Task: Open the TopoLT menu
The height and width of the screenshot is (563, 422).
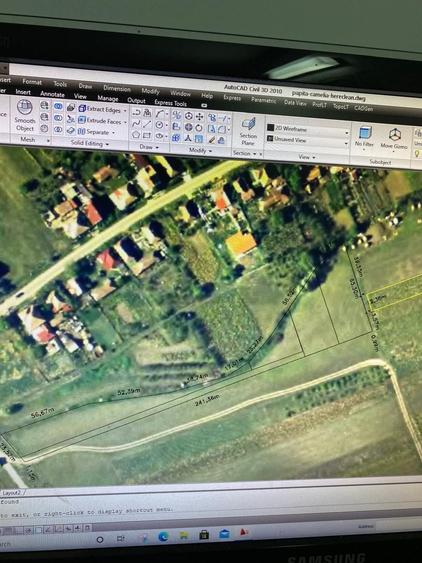Action: (340, 106)
